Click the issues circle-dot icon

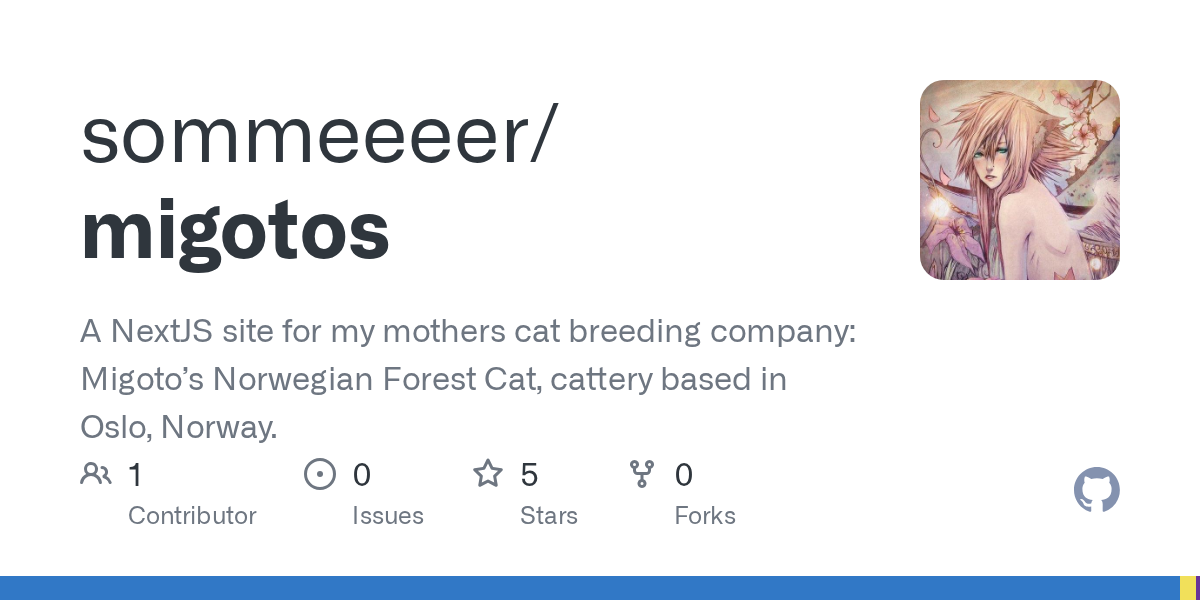coord(320,474)
